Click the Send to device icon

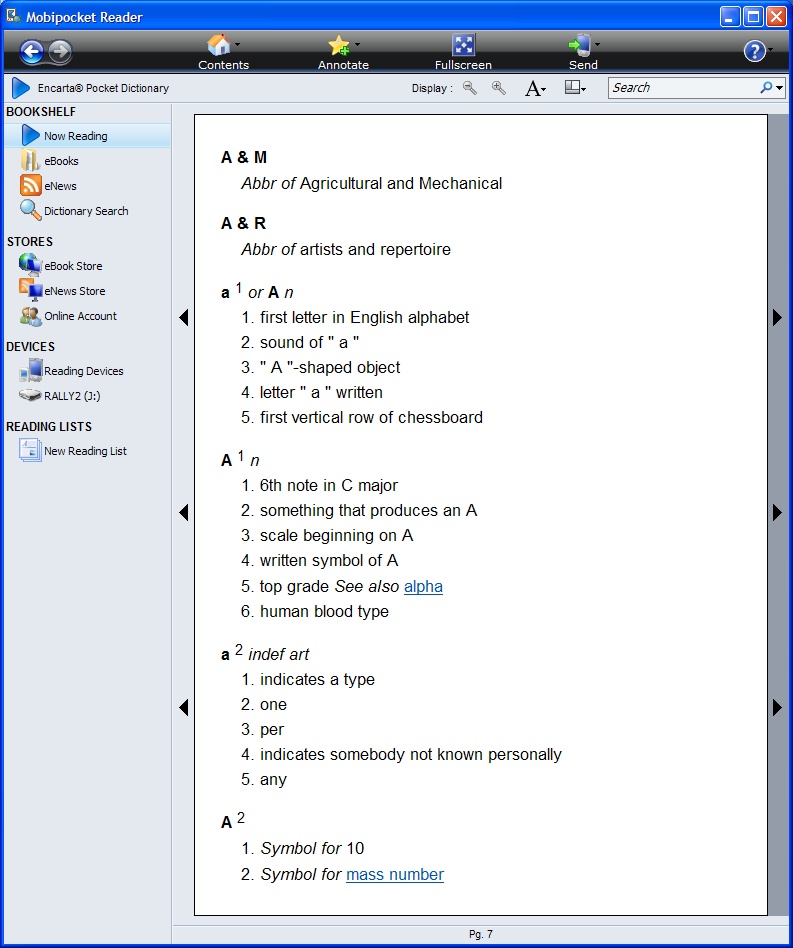pos(580,45)
